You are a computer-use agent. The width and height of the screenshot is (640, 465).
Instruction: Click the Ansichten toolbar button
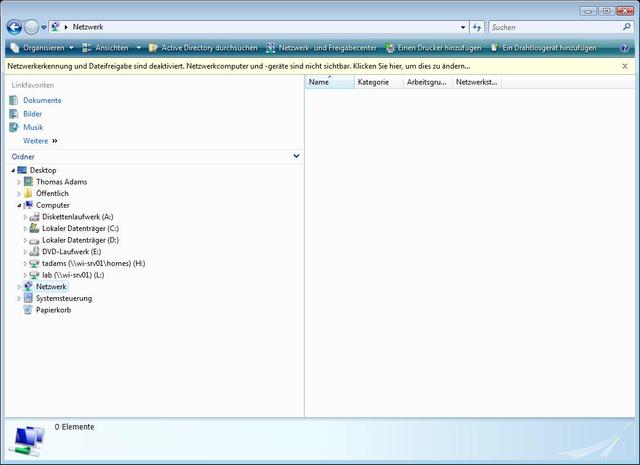click(x=106, y=48)
